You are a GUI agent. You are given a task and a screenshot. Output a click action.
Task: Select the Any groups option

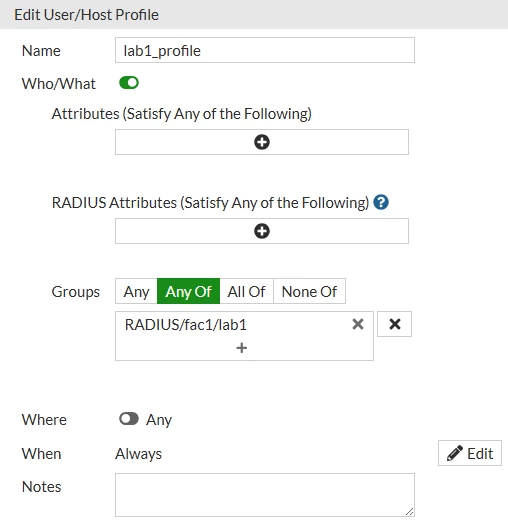tap(136, 291)
